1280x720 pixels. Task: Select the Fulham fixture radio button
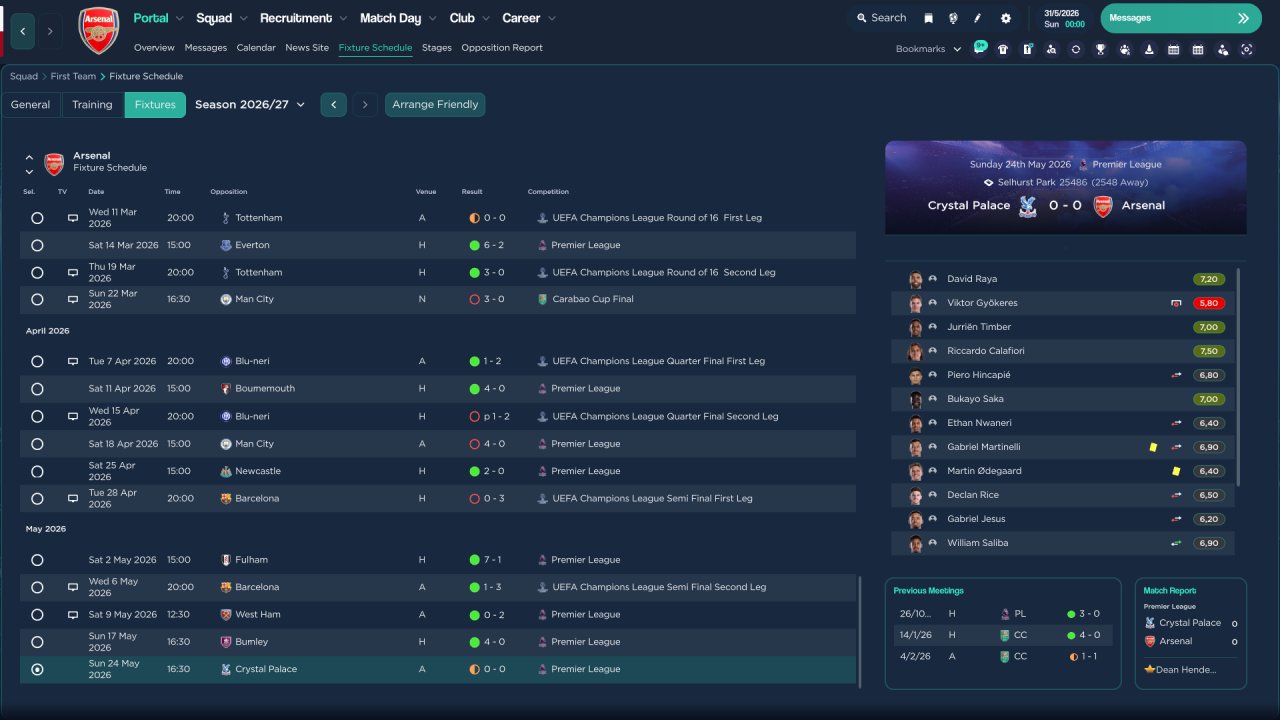click(x=37, y=560)
